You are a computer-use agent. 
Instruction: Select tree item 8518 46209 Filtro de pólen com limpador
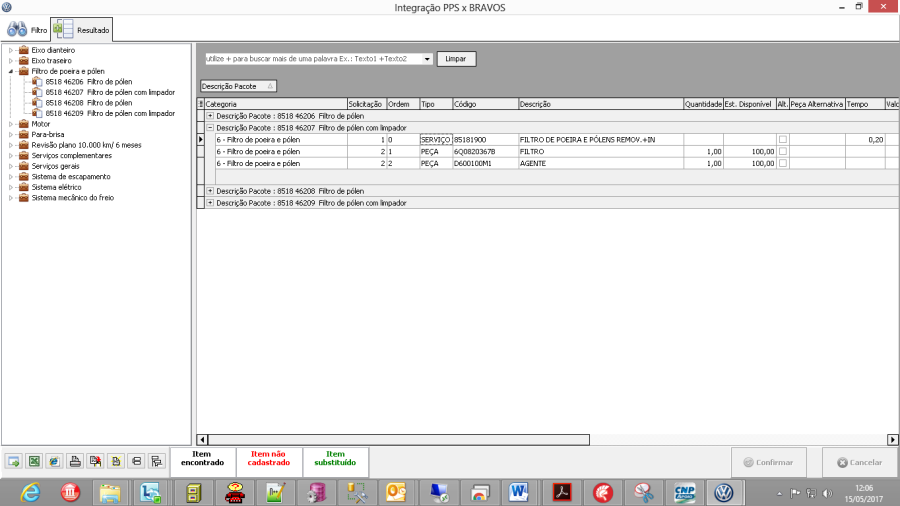pos(110,114)
